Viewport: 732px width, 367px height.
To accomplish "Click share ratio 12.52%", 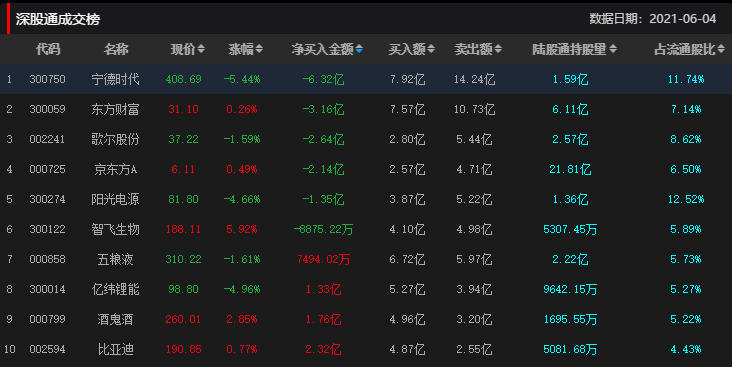I will click(686, 199).
